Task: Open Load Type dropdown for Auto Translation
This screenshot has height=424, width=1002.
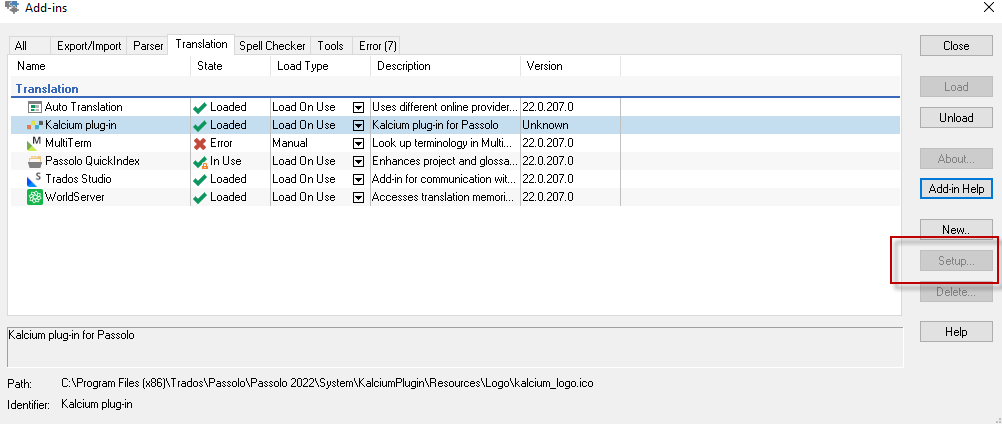Action: [x=358, y=107]
